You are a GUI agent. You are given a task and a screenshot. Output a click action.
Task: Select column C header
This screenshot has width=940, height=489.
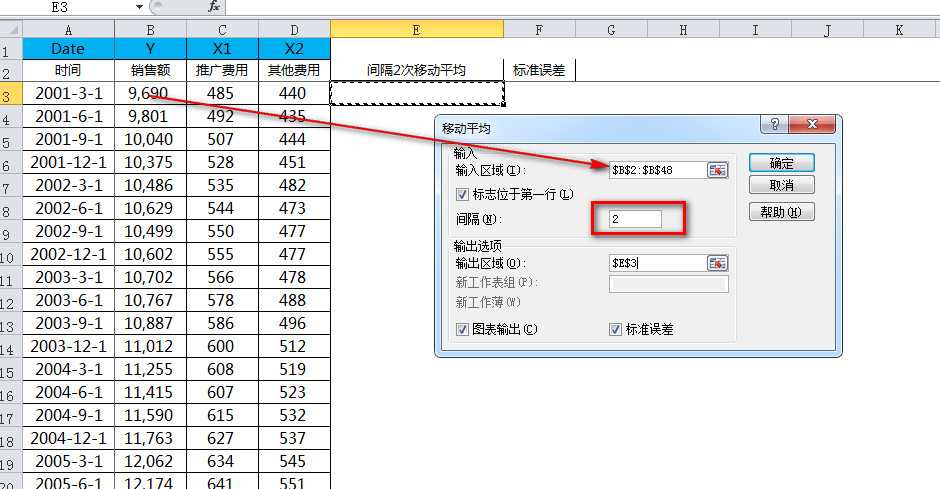[x=222, y=29]
